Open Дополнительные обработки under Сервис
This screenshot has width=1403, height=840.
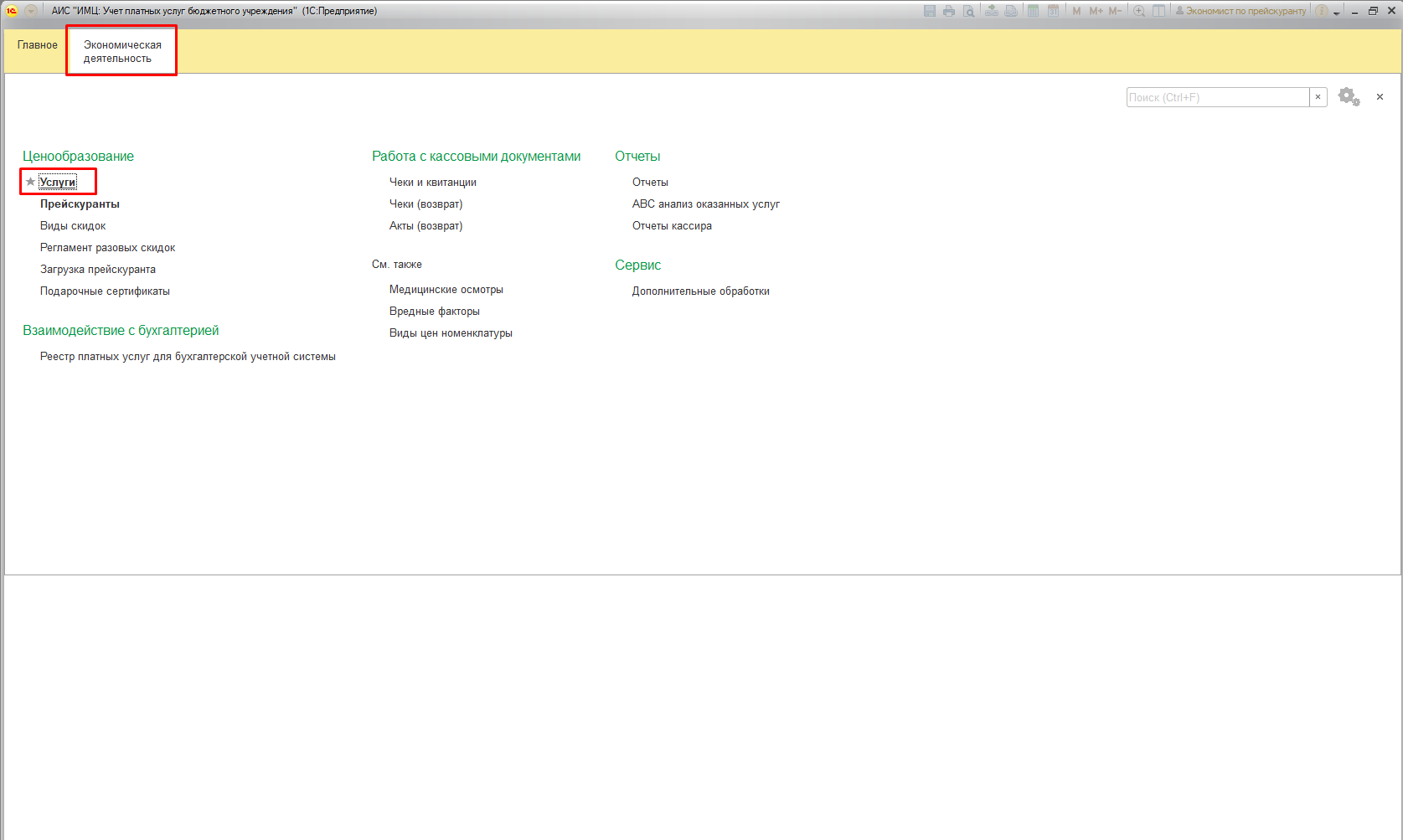[x=700, y=291]
